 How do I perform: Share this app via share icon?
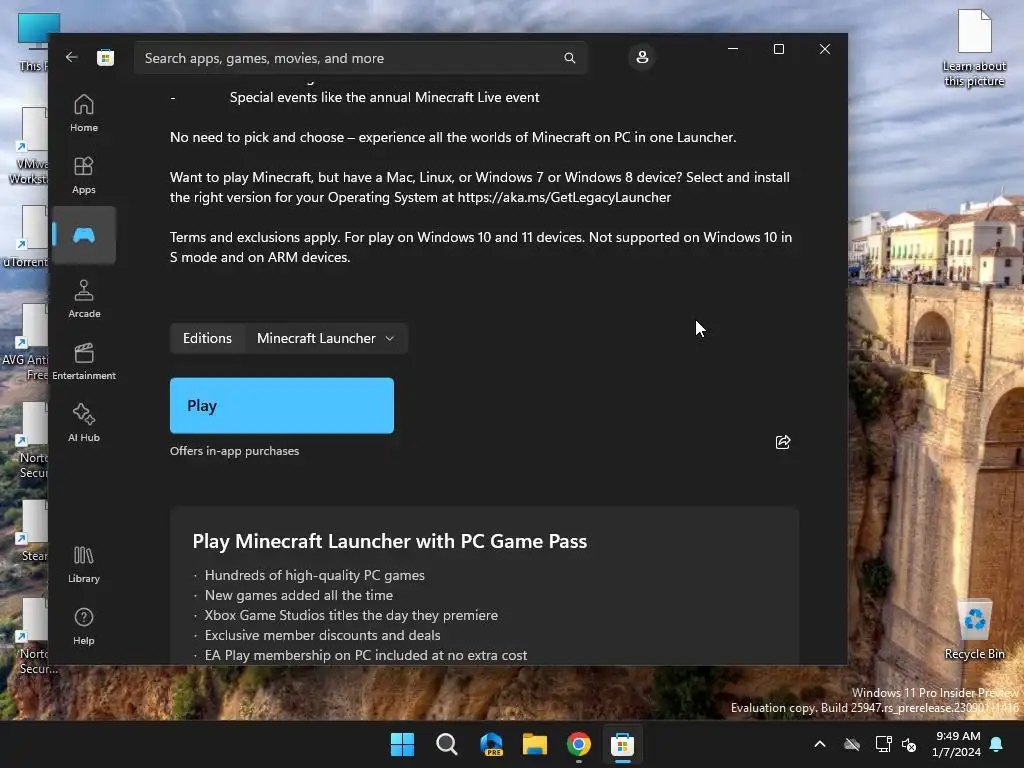coord(782,442)
